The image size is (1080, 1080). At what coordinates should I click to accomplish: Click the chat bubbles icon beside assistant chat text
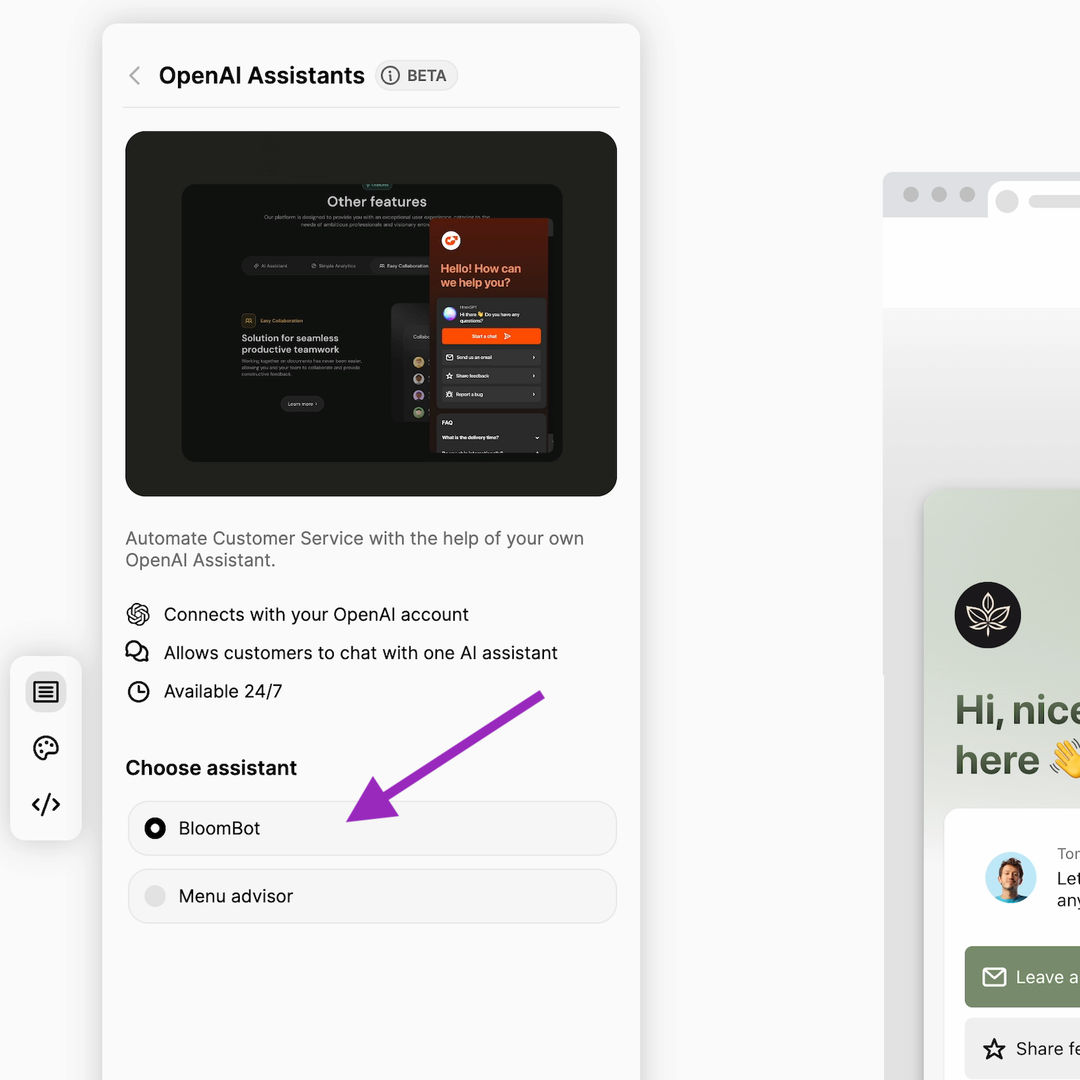coord(138,652)
